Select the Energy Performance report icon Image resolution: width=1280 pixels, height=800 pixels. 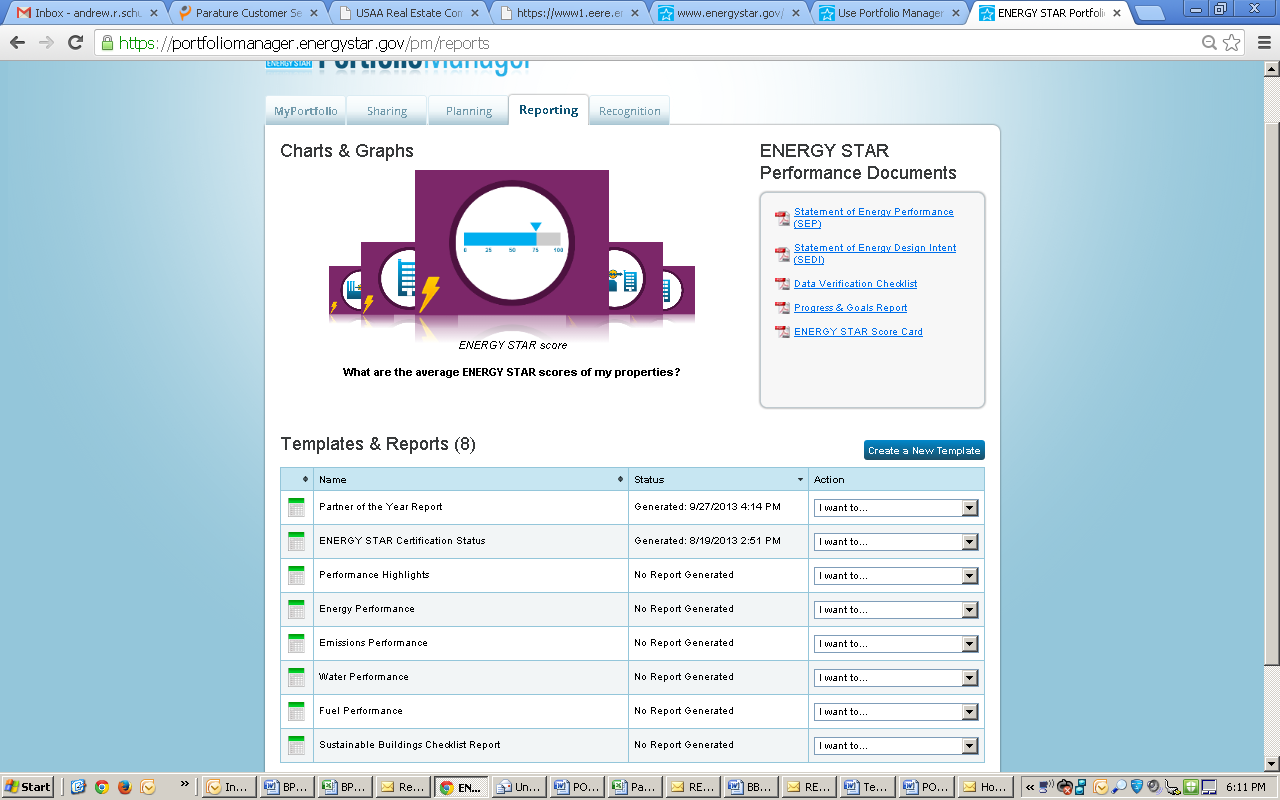click(x=296, y=609)
